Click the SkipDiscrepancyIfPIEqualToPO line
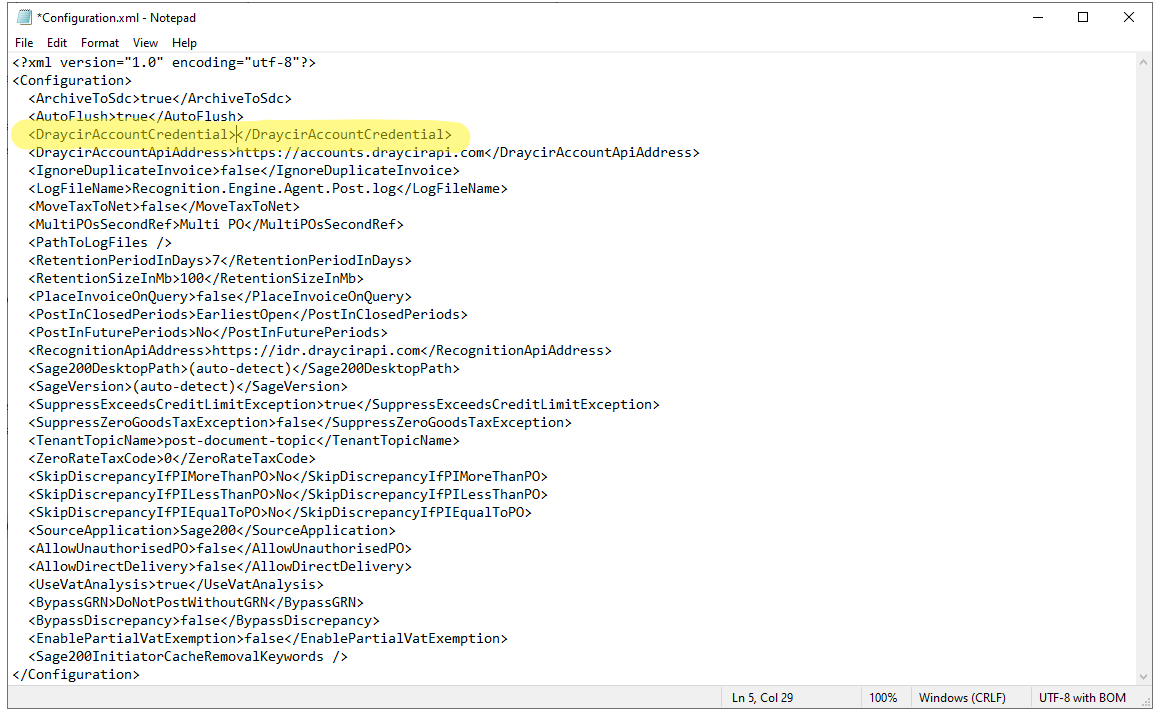 coord(280,513)
